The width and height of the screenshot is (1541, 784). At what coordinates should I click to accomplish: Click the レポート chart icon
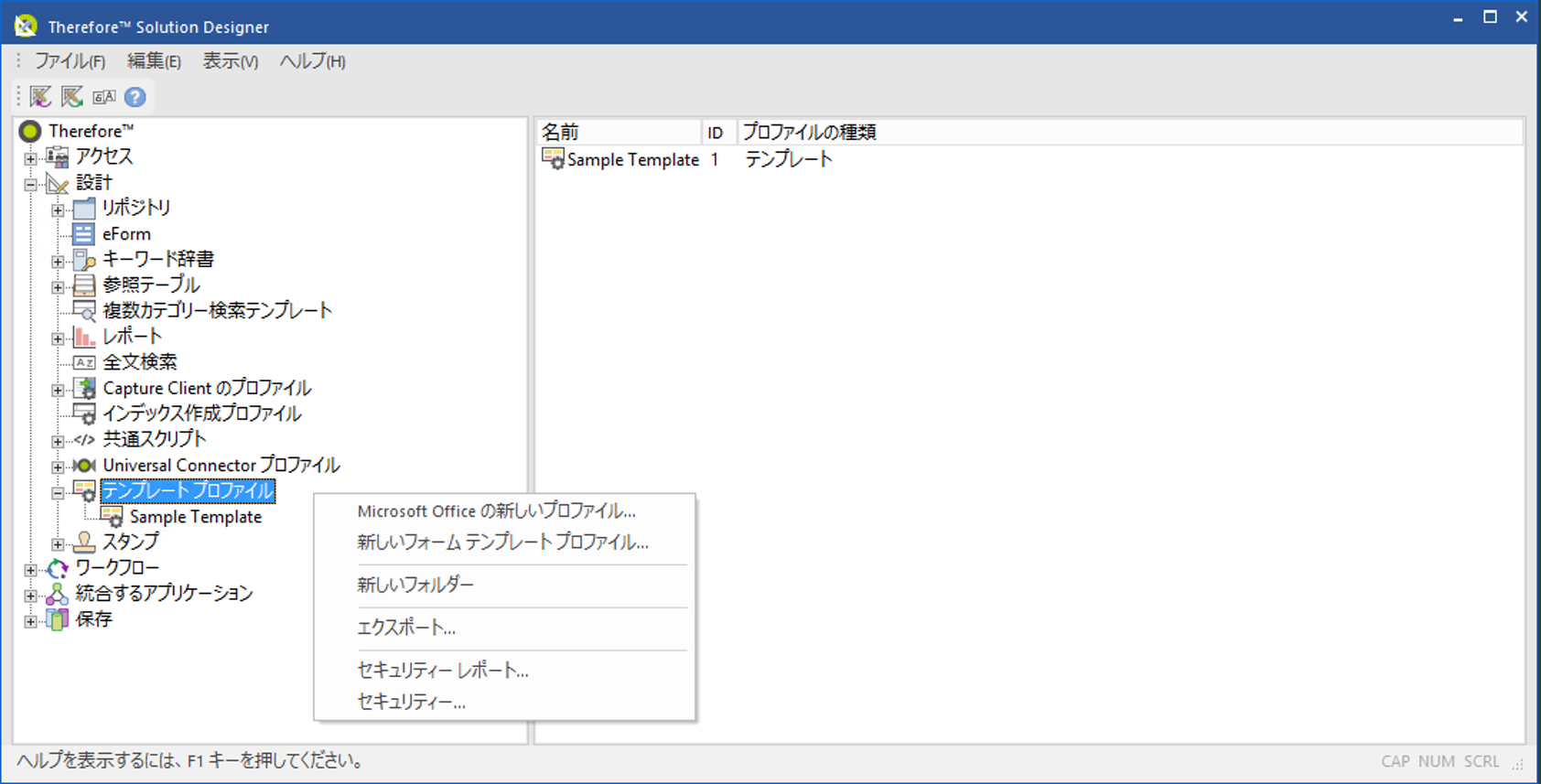point(84,337)
